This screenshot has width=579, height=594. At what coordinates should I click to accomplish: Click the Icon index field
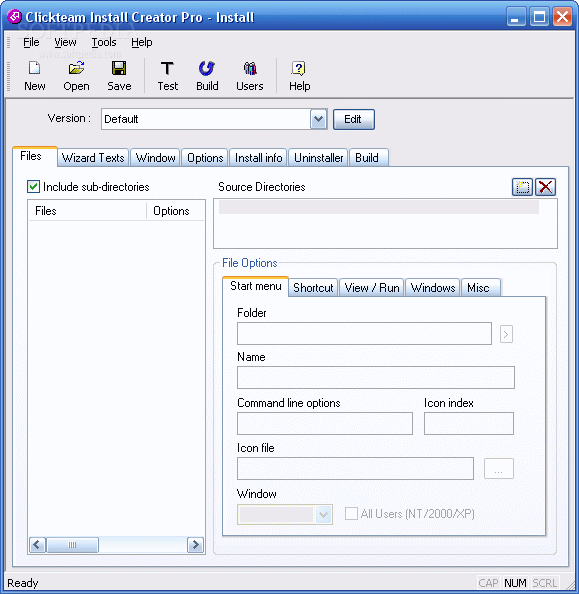(469, 423)
